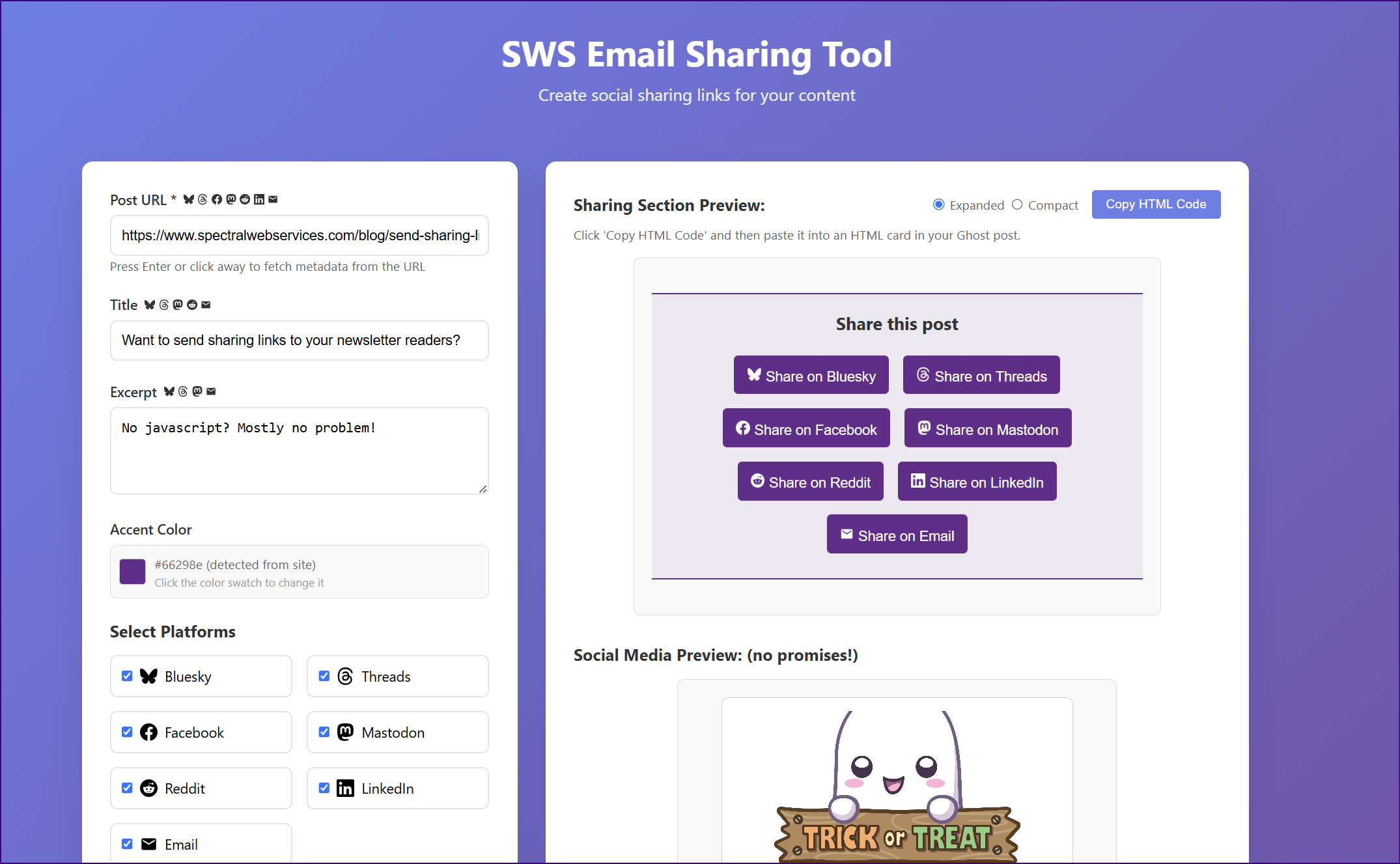Uncheck the Bluesky platform checkbox

pyautogui.click(x=127, y=676)
